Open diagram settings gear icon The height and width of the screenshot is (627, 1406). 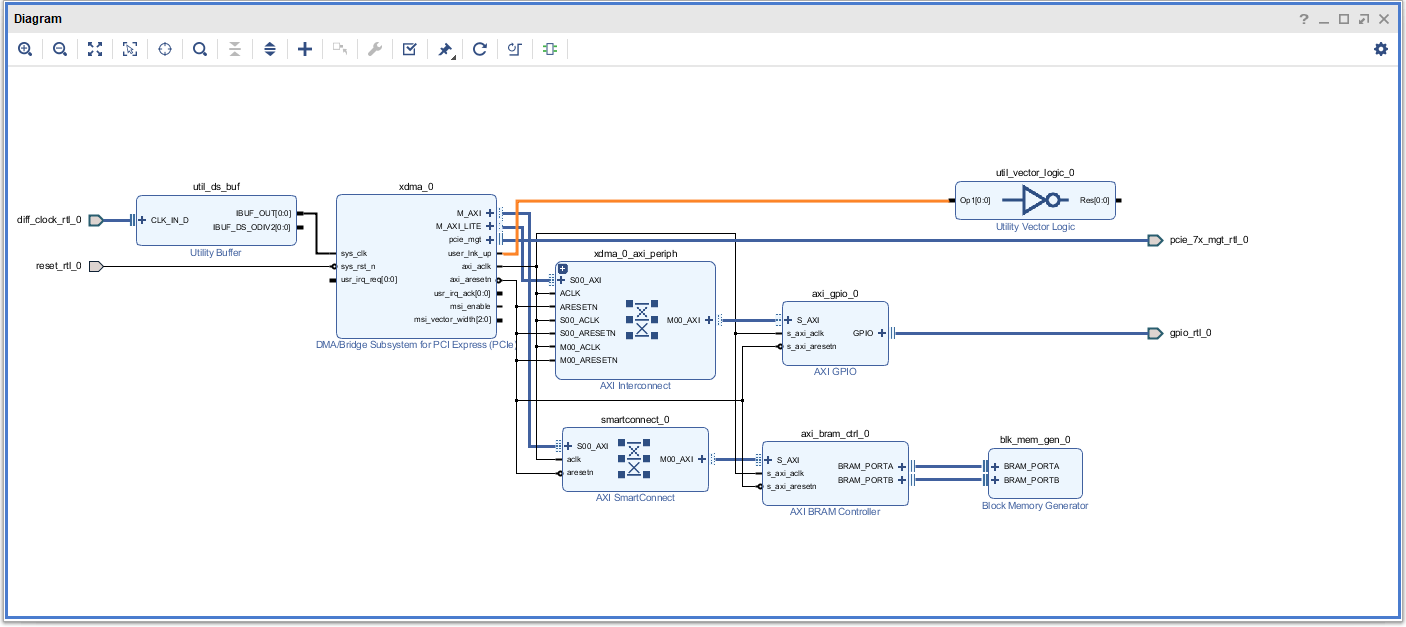pos(1381,49)
